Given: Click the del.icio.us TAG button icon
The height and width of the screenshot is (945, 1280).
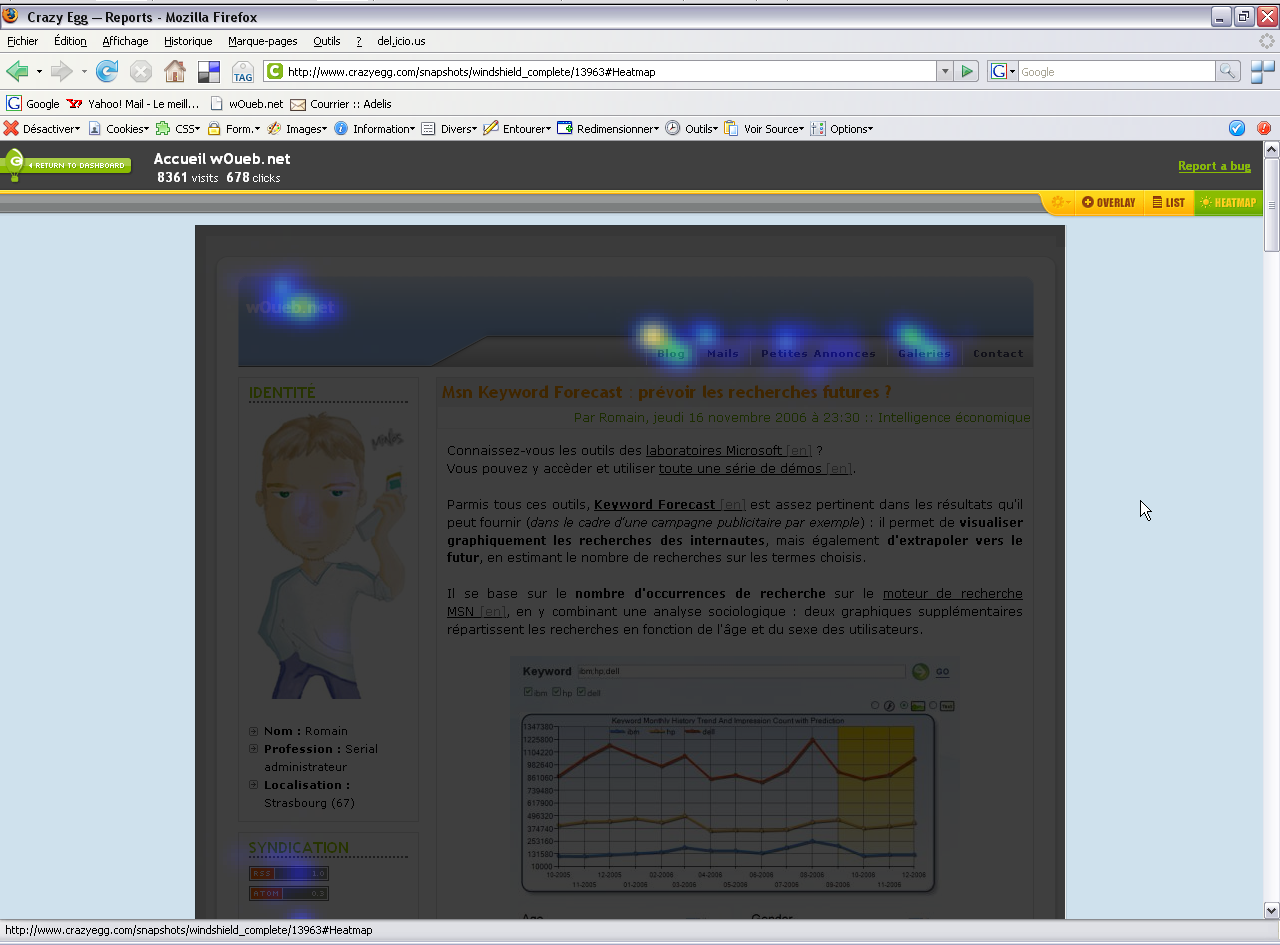Looking at the screenshot, I should (x=243, y=72).
